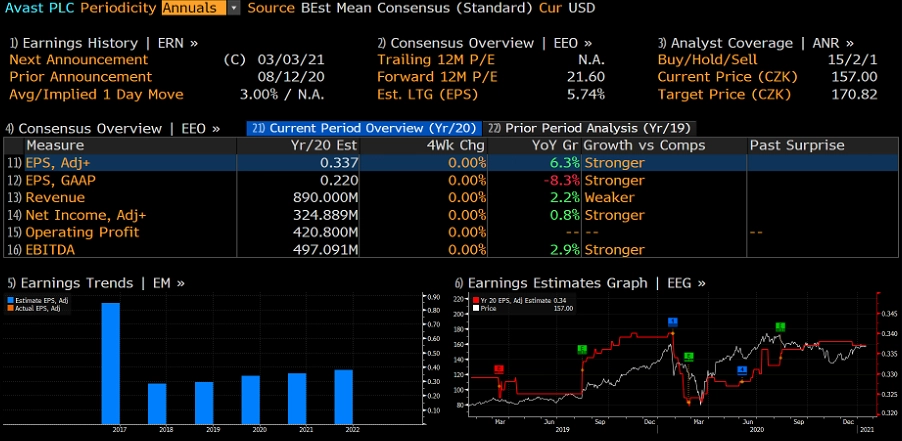Click the red E event marker near March 2019
This screenshot has width=902, height=441.
(499, 369)
